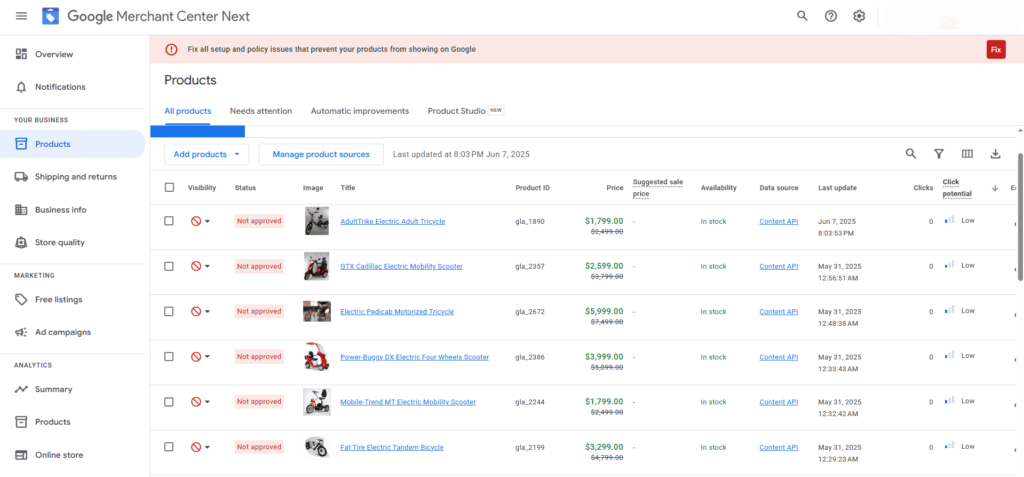Image resolution: width=1024 pixels, height=477 pixels.
Task: Expand visibility dropdown for Power-Buggy DX row
Action: point(208,357)
